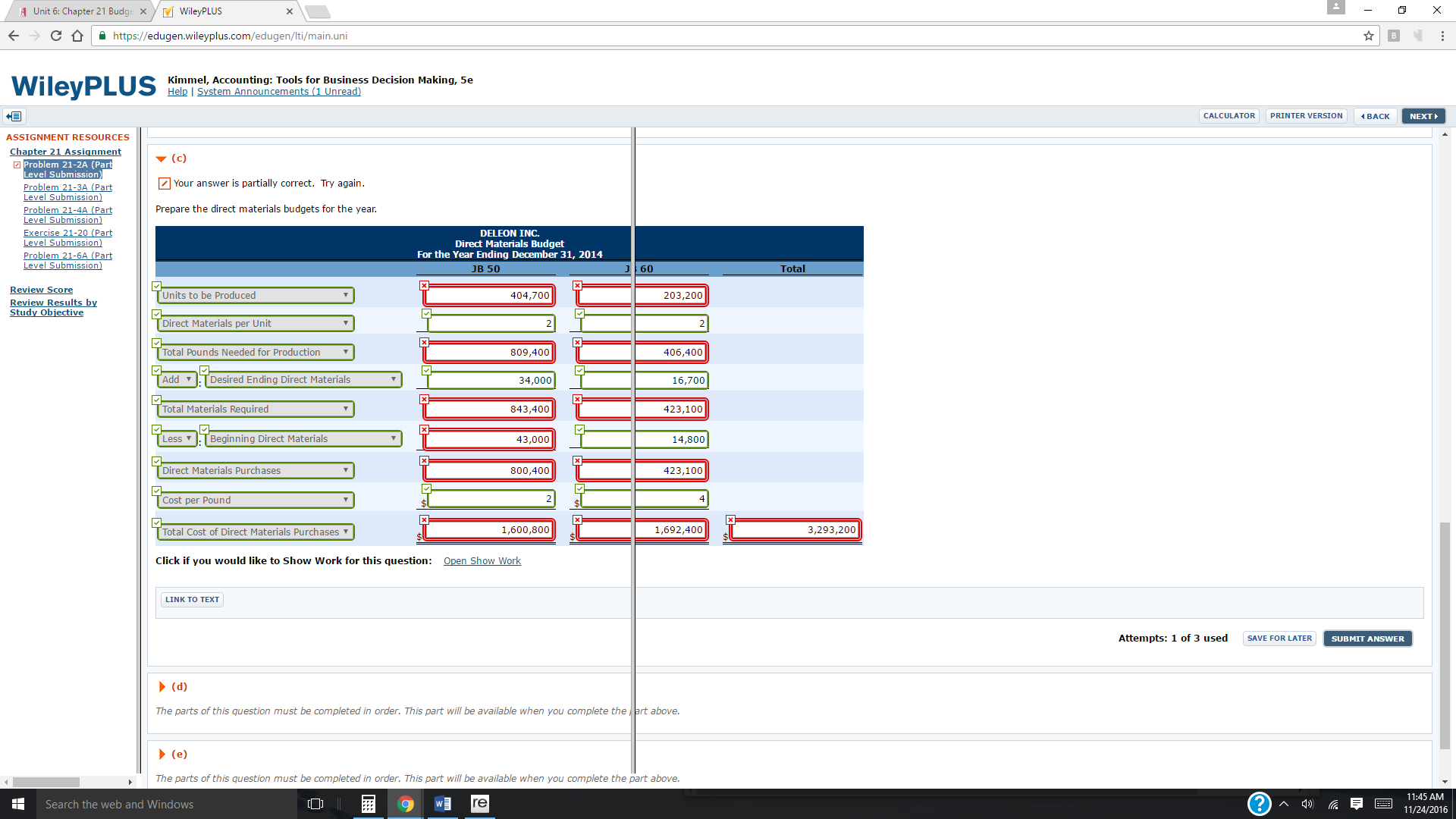Click SAVE FOR LATER

pyautogui.click(x=1279, y=639)
